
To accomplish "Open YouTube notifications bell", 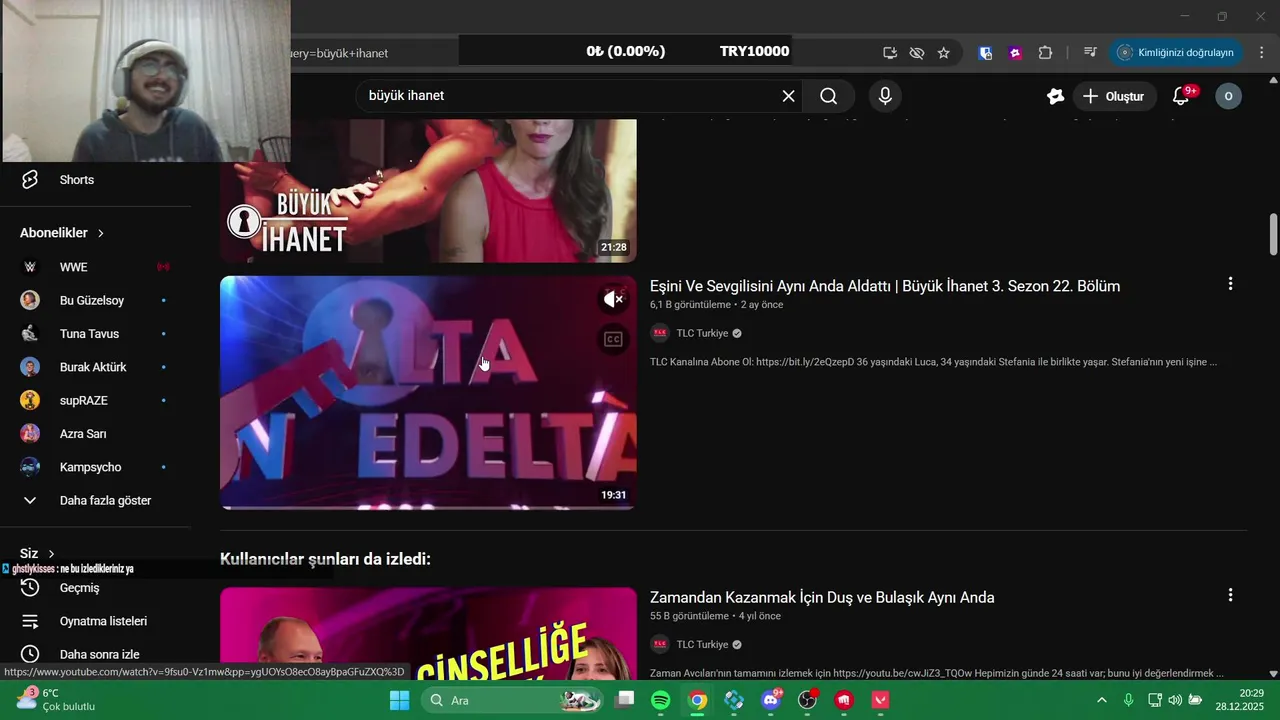I will point(1182,96).
